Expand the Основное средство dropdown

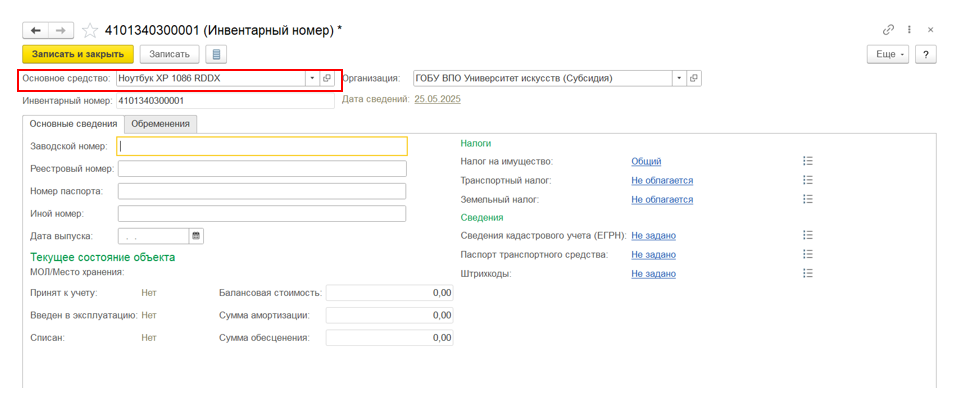click(x=312, y=78)
